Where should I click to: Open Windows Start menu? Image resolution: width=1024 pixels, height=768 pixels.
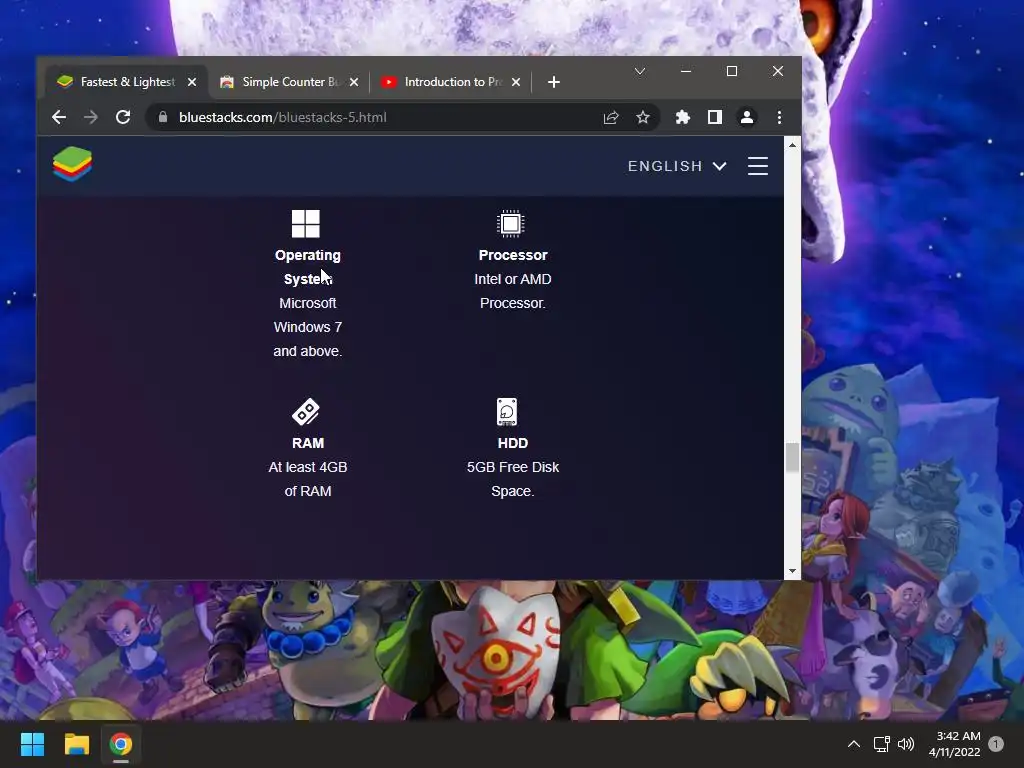32,744
